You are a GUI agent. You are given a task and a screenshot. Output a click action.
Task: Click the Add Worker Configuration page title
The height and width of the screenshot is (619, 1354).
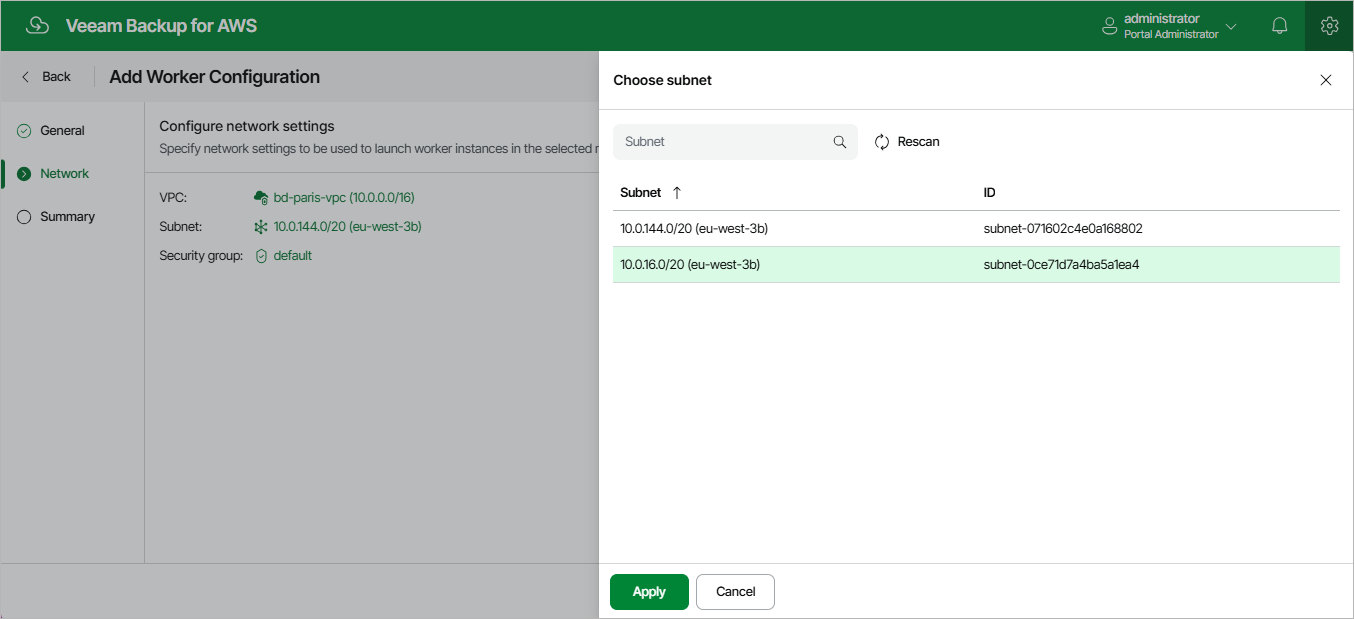[215, 77]
